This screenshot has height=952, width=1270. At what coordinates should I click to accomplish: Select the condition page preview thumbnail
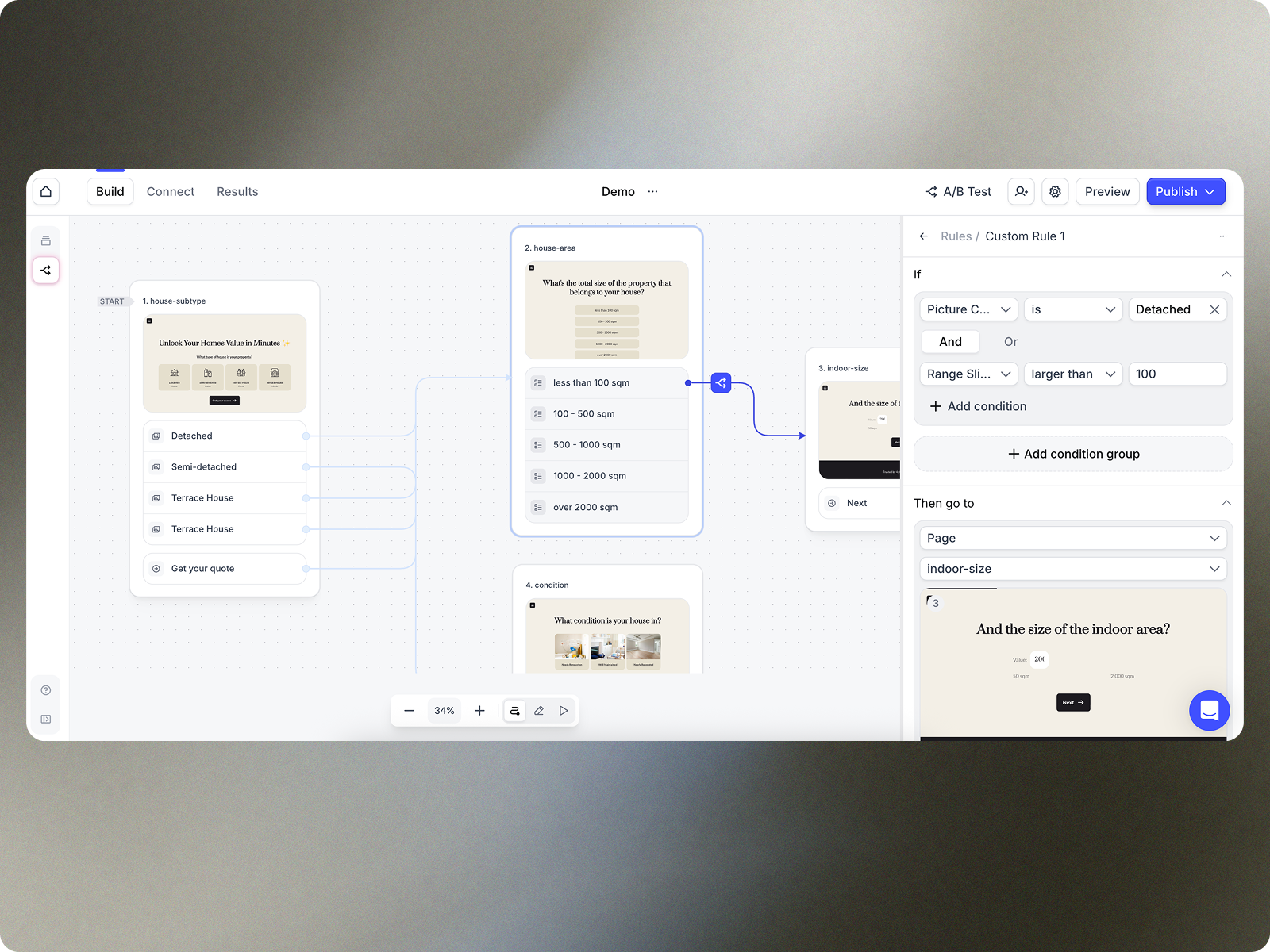pos(607,635)
